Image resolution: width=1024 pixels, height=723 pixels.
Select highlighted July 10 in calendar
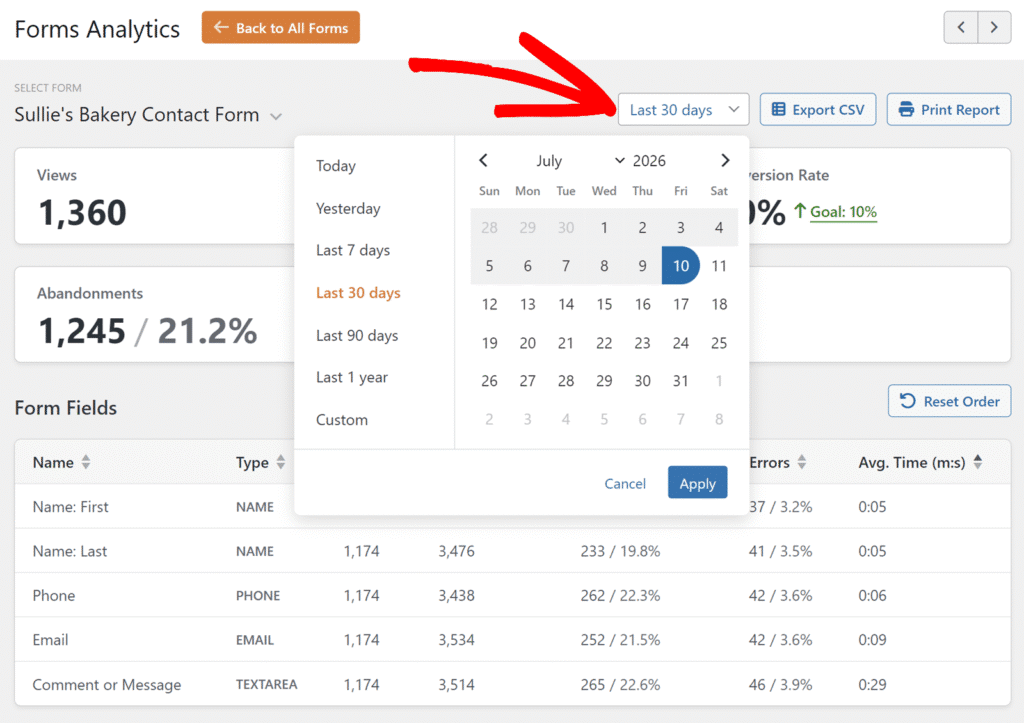pos(680,265)
